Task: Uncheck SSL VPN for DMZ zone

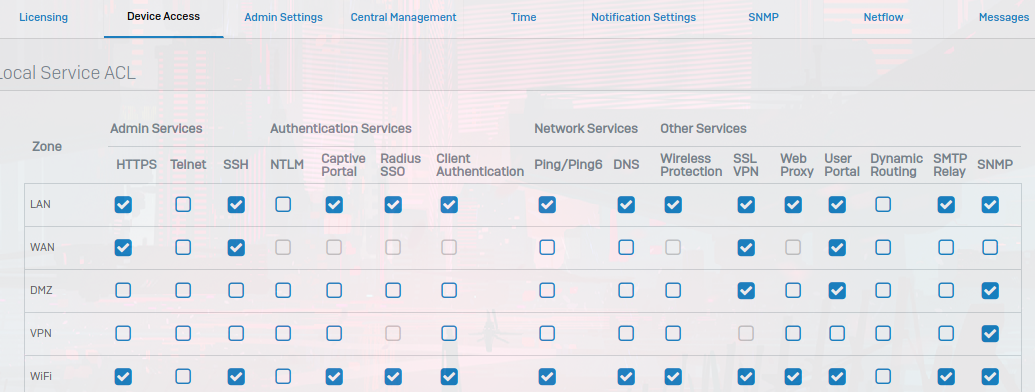Action: tap(746, 290)
